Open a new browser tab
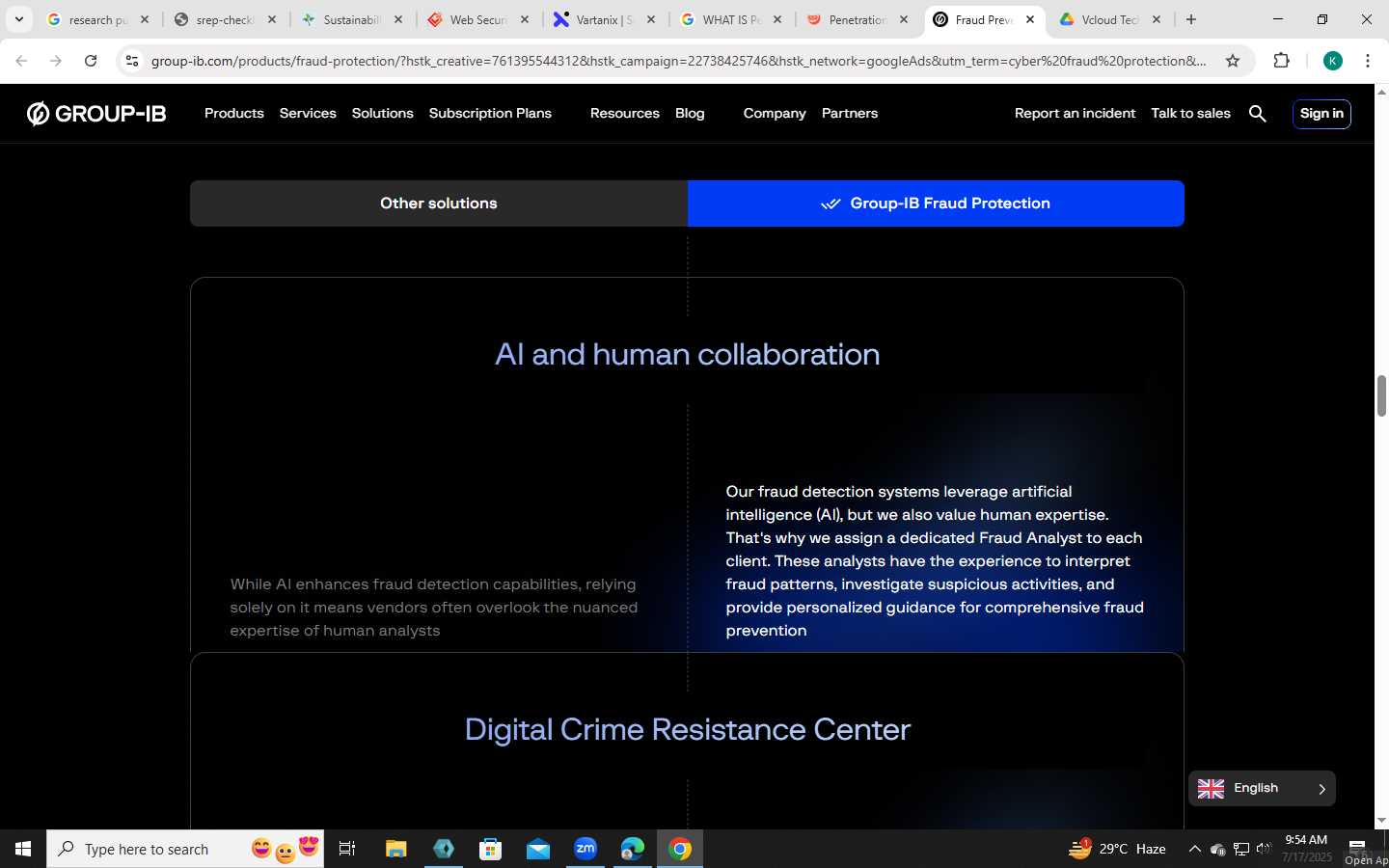1389x868 pixels. coord(1191,19)
